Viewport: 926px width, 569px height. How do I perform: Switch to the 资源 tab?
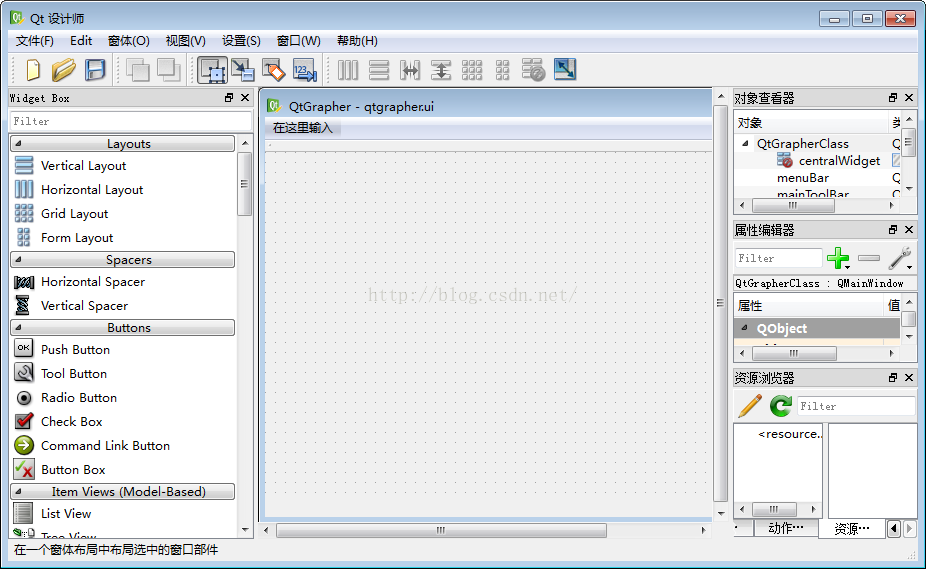coord(852,529)
